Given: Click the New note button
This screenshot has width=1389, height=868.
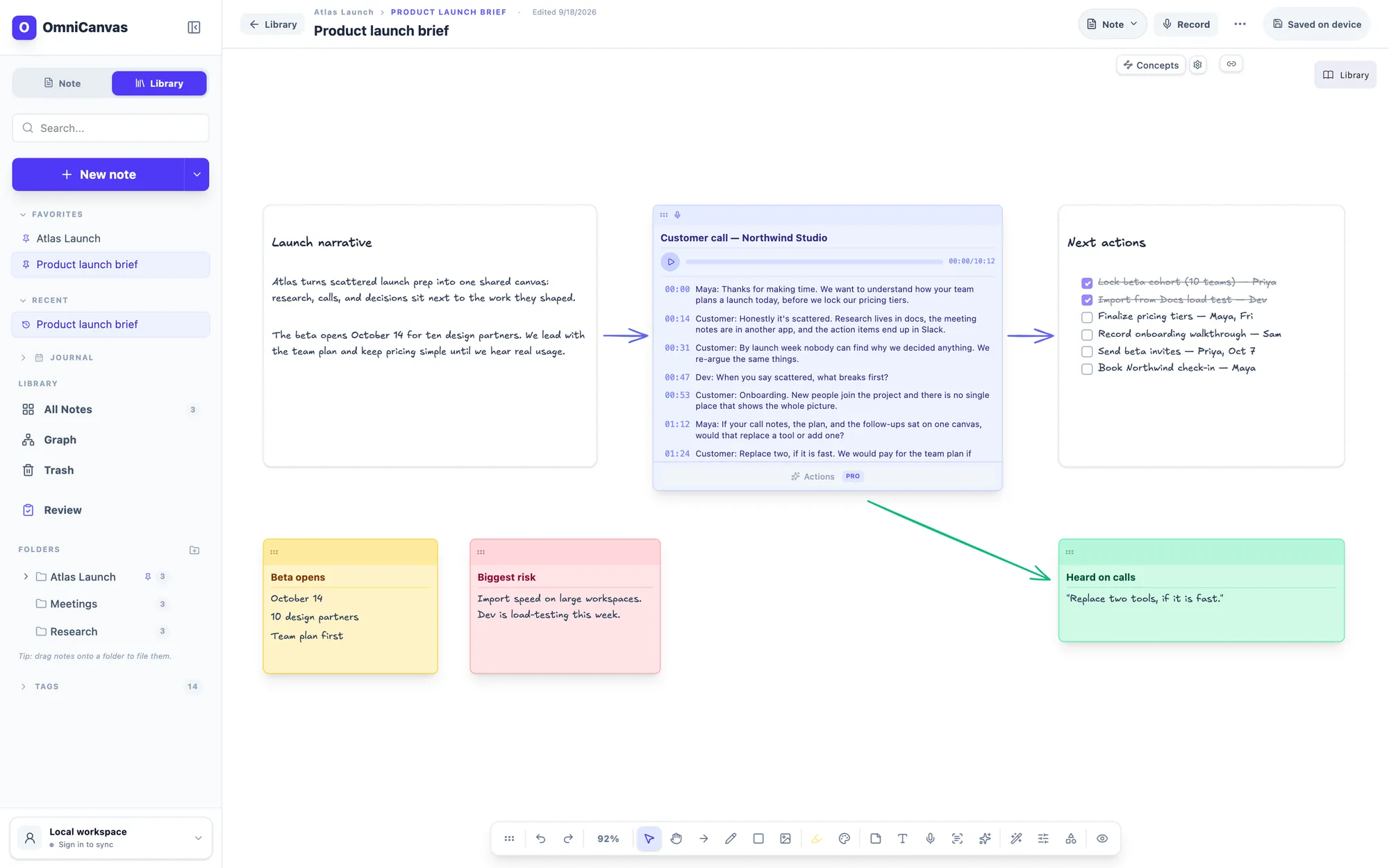Looking at the screenshot, I should [x=98, y=174].
